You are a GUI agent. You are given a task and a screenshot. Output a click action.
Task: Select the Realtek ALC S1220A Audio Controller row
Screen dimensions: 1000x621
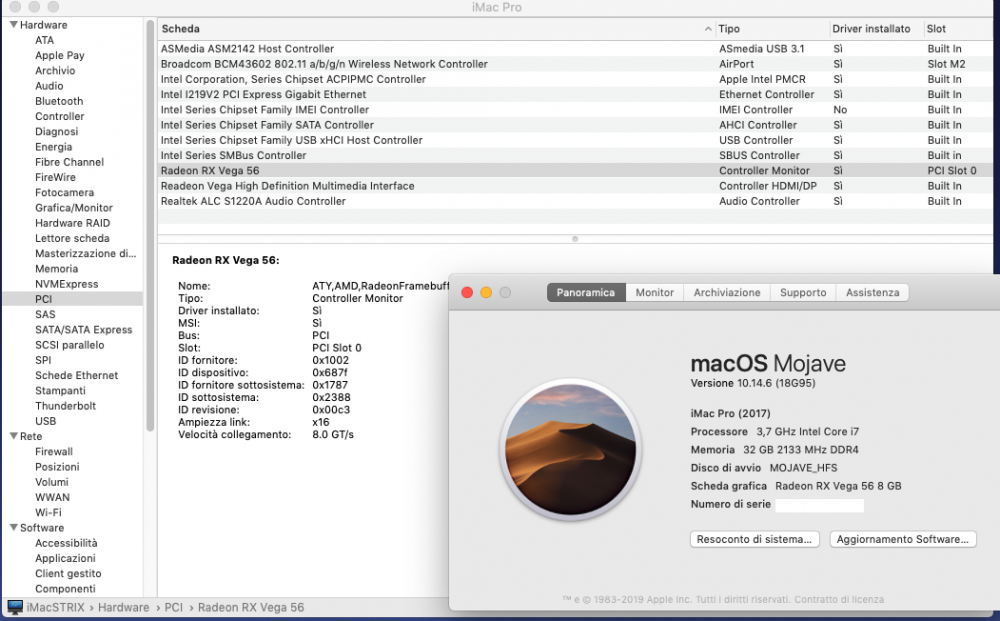pyautogui.click(x=574, y=201)
